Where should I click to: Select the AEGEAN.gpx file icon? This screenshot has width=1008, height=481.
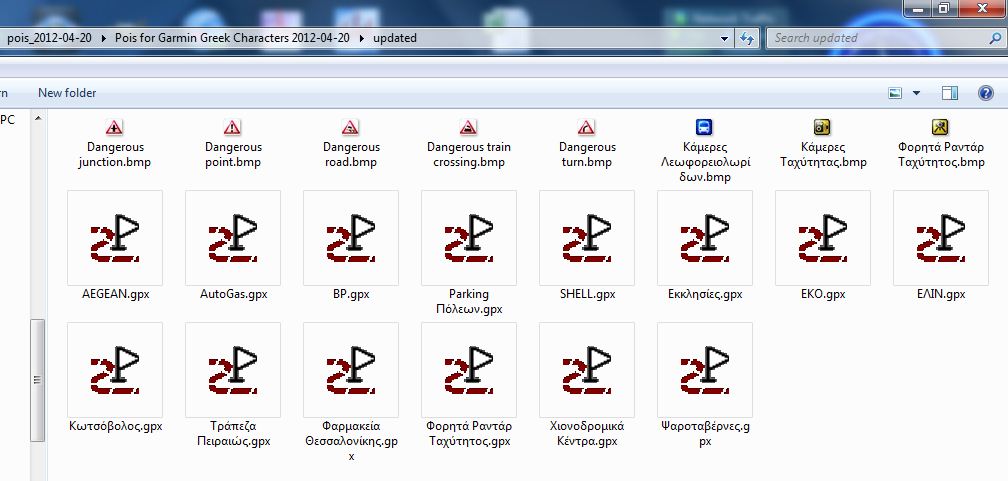[115, 238]
